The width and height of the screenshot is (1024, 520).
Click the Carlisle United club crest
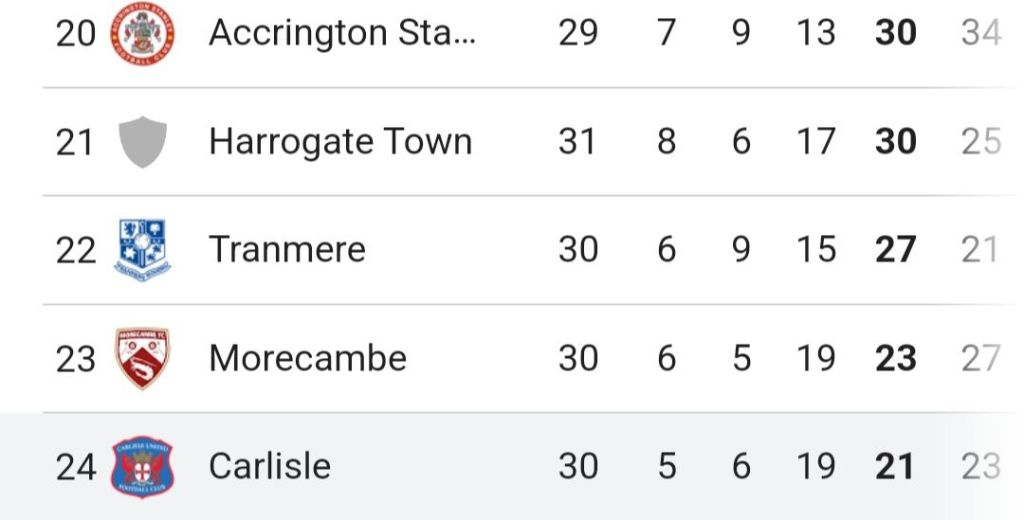143,466
